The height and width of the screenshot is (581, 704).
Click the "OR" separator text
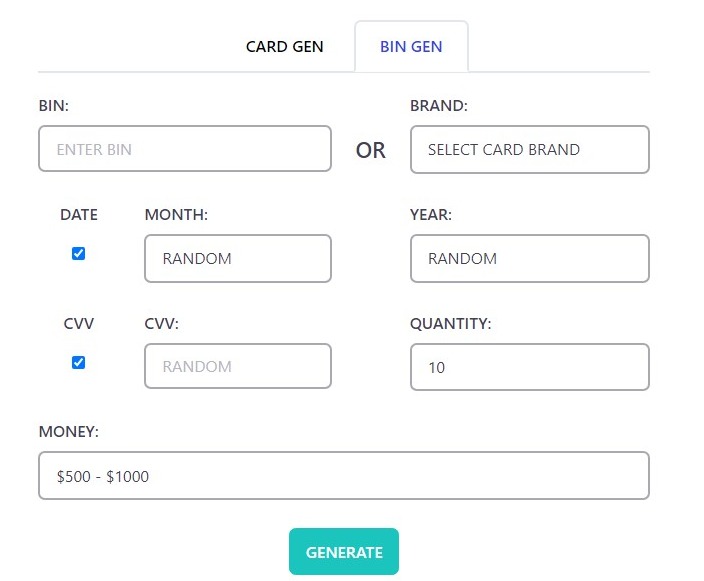[370, 151]
